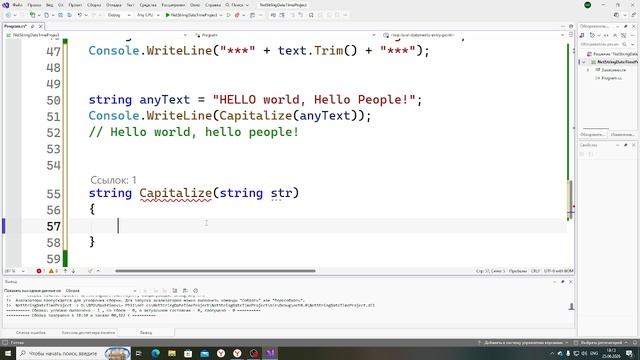Open the Debug configuration dropdown
Screen dimensions: 640x360
pyautogui.click(x=119, y=15)
